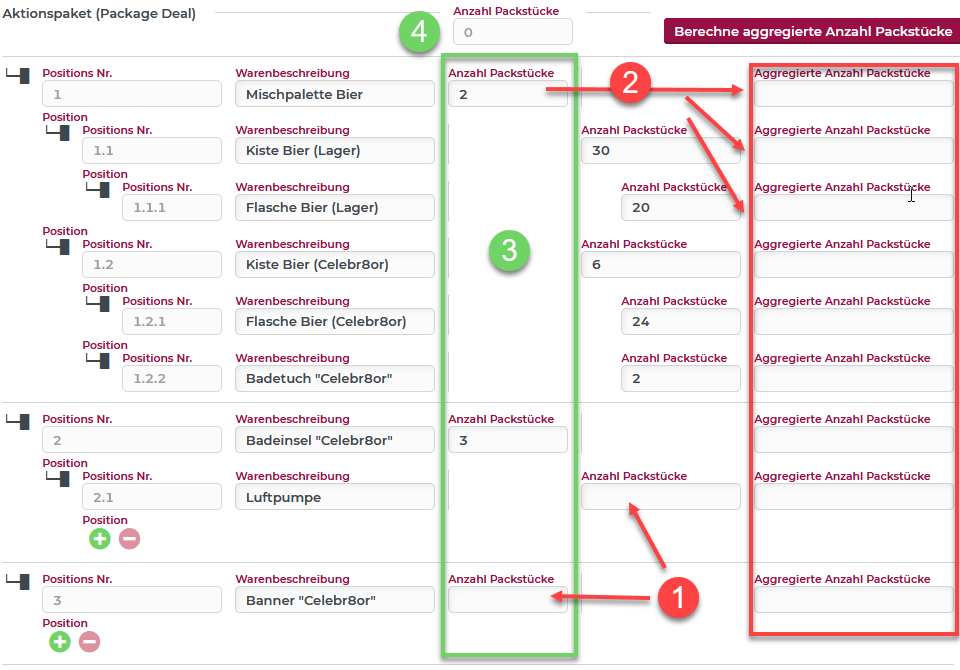The height and width of the screenshot is (670, 960).
Task: Click aggregated Packstücke field in Mischpalette Bier row
Action: pos(853,94)
